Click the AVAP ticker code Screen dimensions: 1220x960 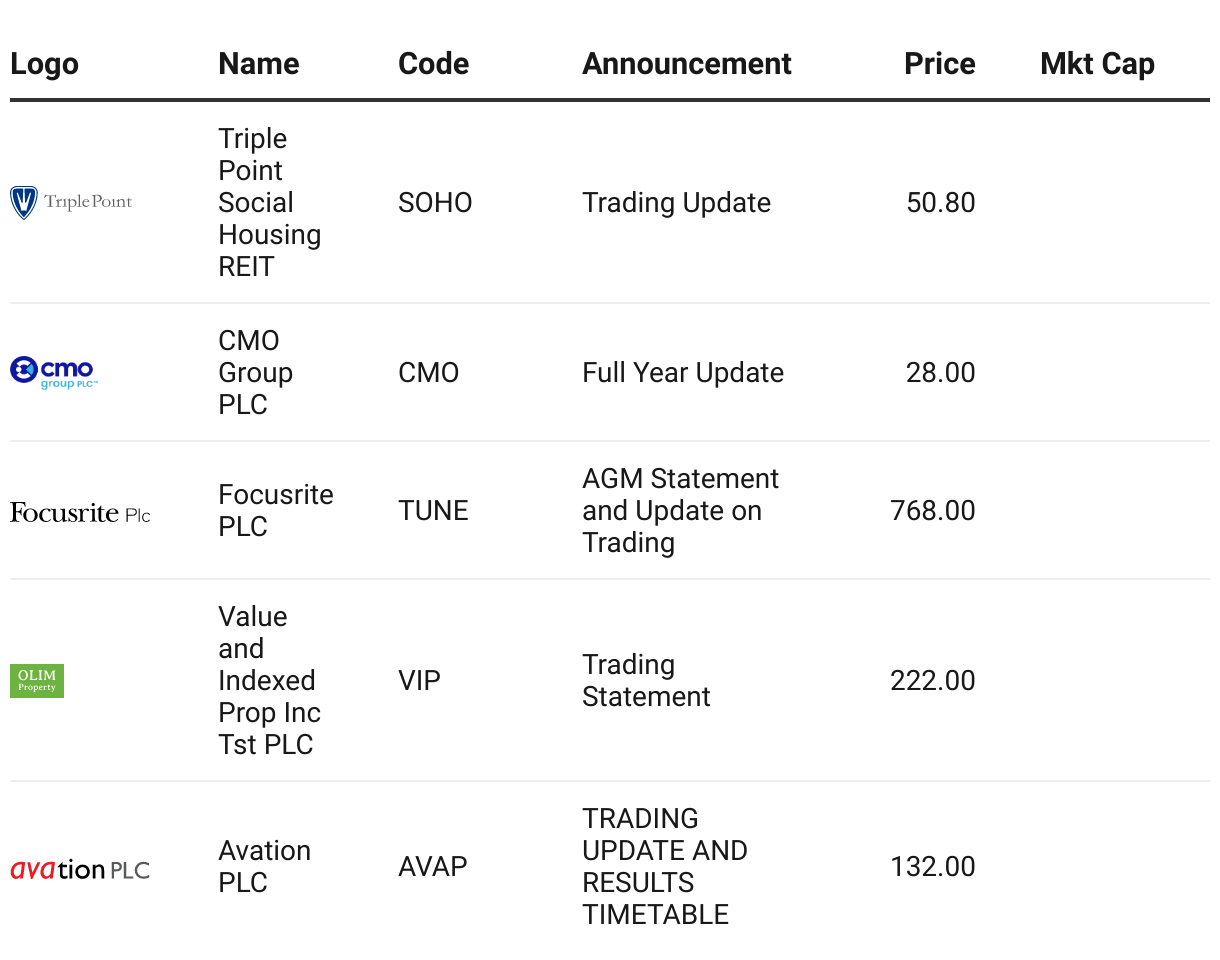pyautogui.click(x=433, y=867)
